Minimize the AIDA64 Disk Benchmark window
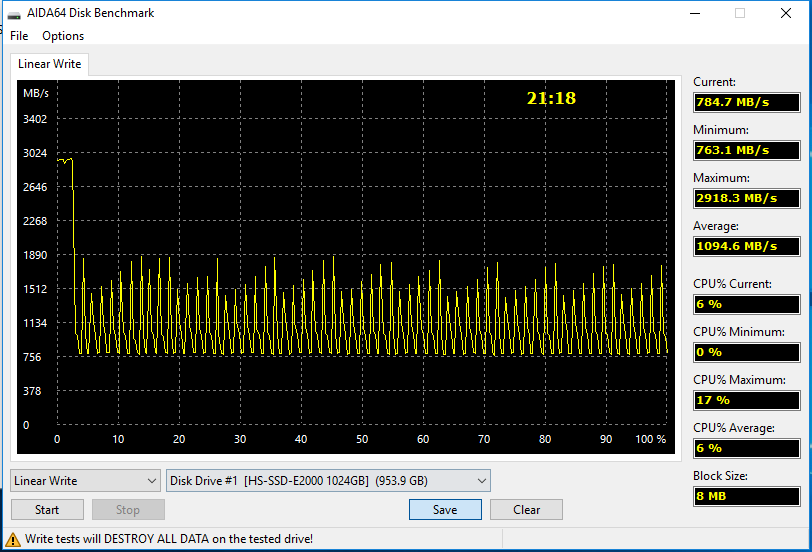The image size is (812, 552). (695, 13)
